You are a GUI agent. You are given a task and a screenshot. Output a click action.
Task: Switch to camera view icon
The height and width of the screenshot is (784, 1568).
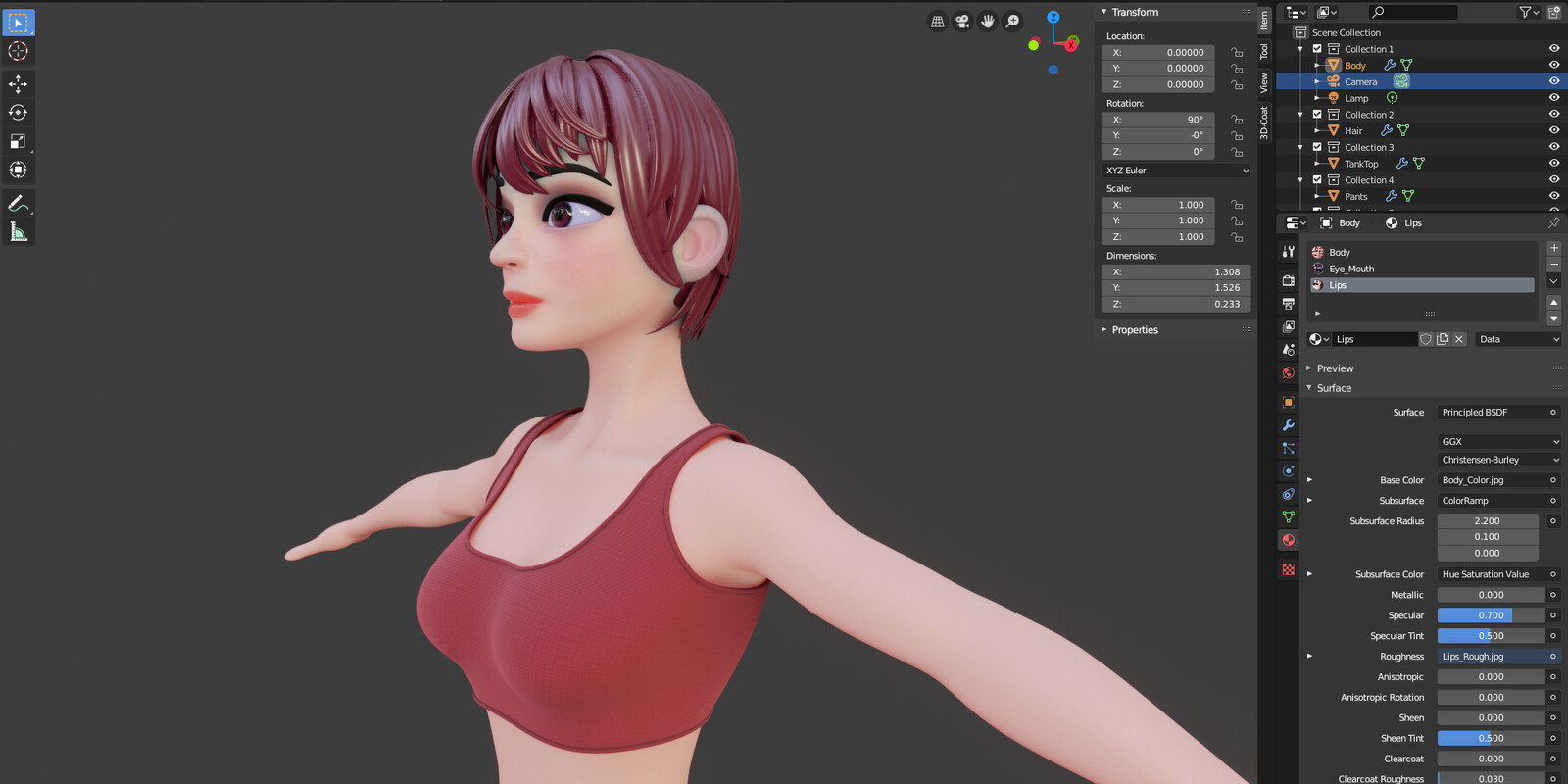coord(962,22)
